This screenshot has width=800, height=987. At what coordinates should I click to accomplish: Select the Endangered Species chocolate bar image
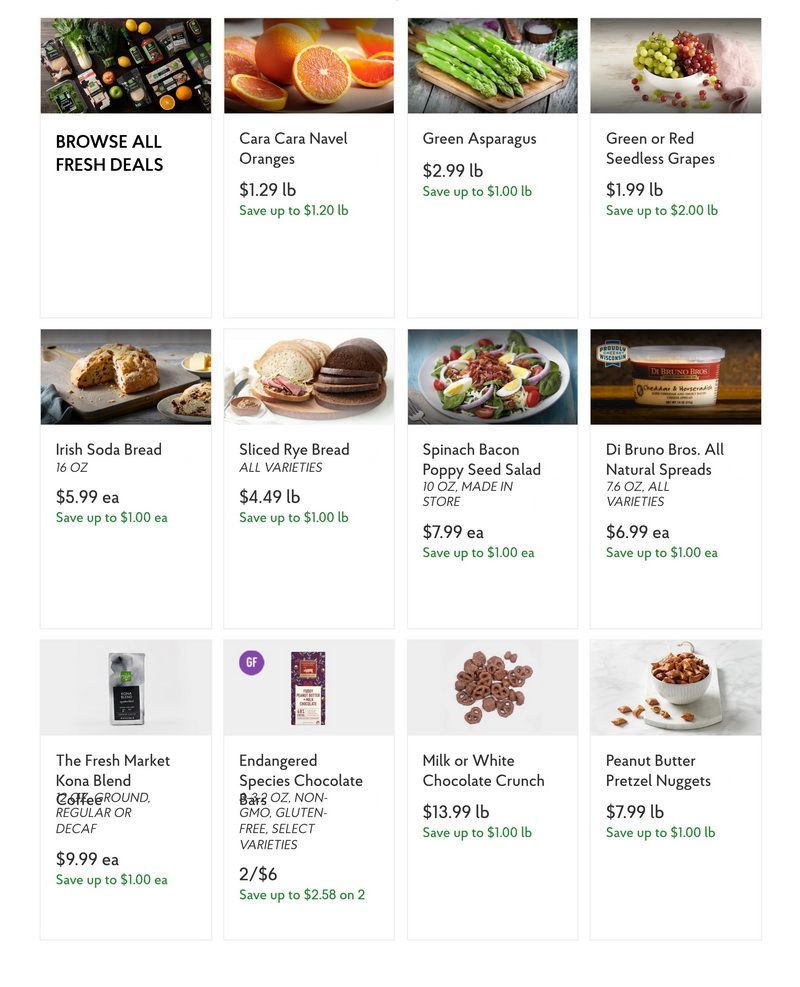coord(309,687)
